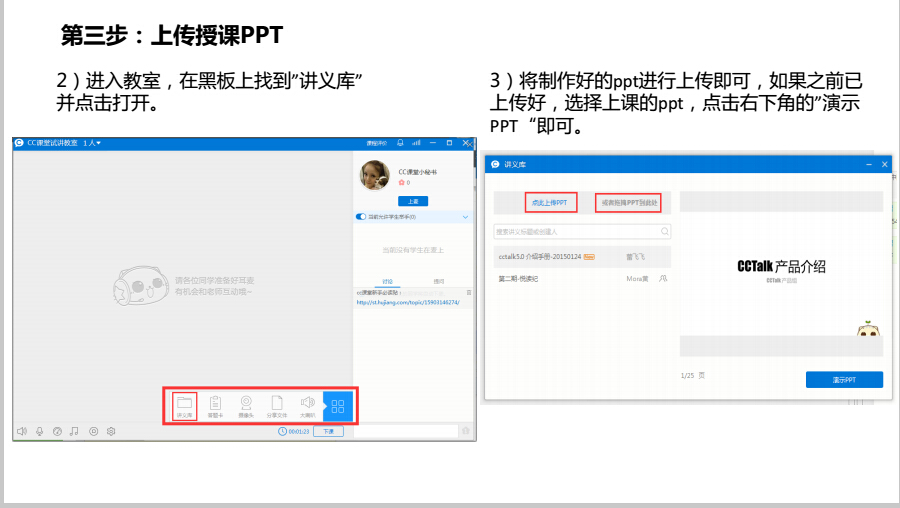Open the 1人 attendee count dropdown
Screen dimensions: 900x508
pyautogui.click(x=92, y=143)
